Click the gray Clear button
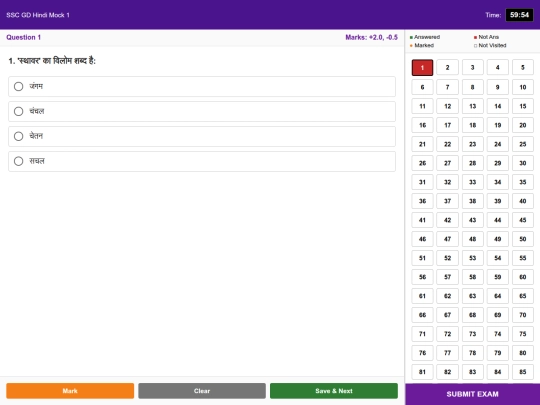The image size is (540, 405). (202, 391)
